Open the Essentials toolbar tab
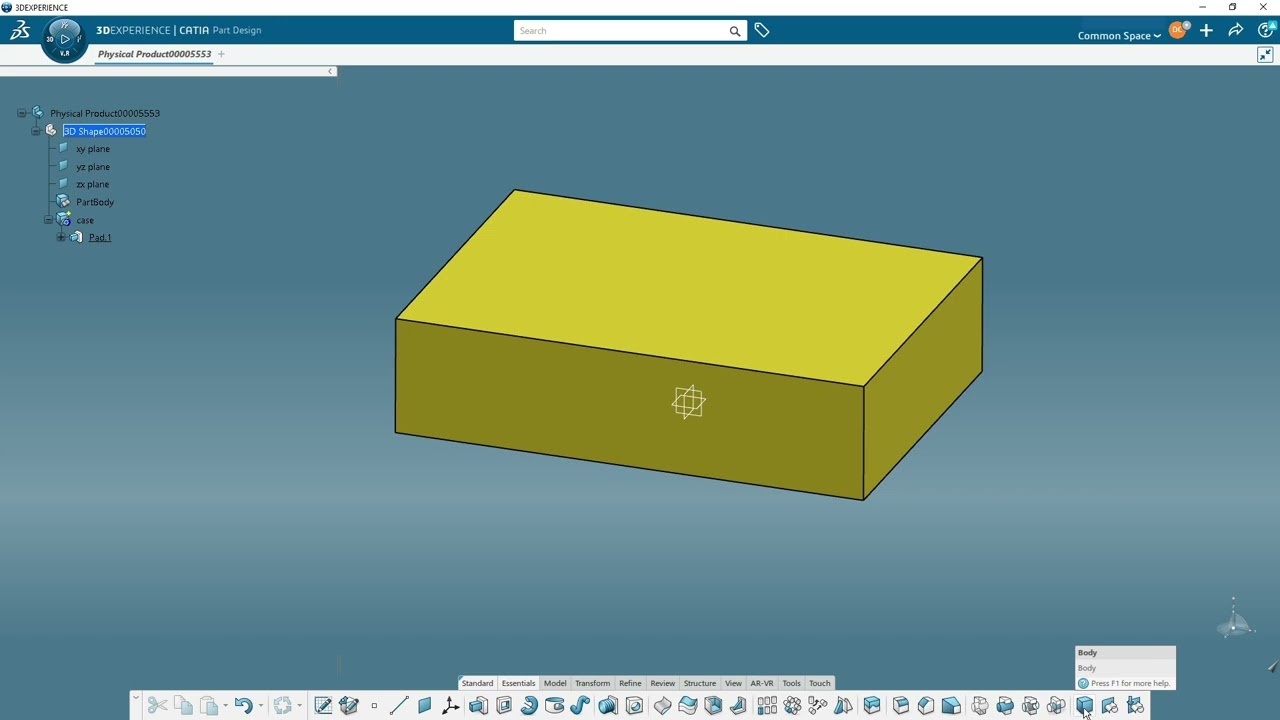1280x720 pixels. pos(518,683)
